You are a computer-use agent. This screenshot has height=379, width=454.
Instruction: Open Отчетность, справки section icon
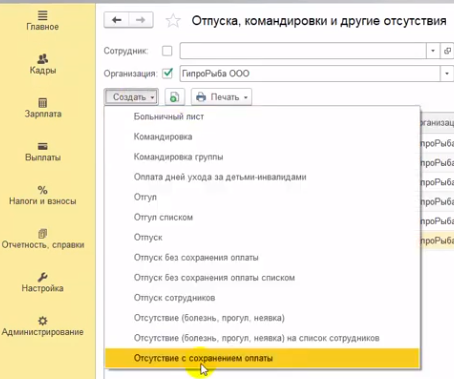[42, 234]
